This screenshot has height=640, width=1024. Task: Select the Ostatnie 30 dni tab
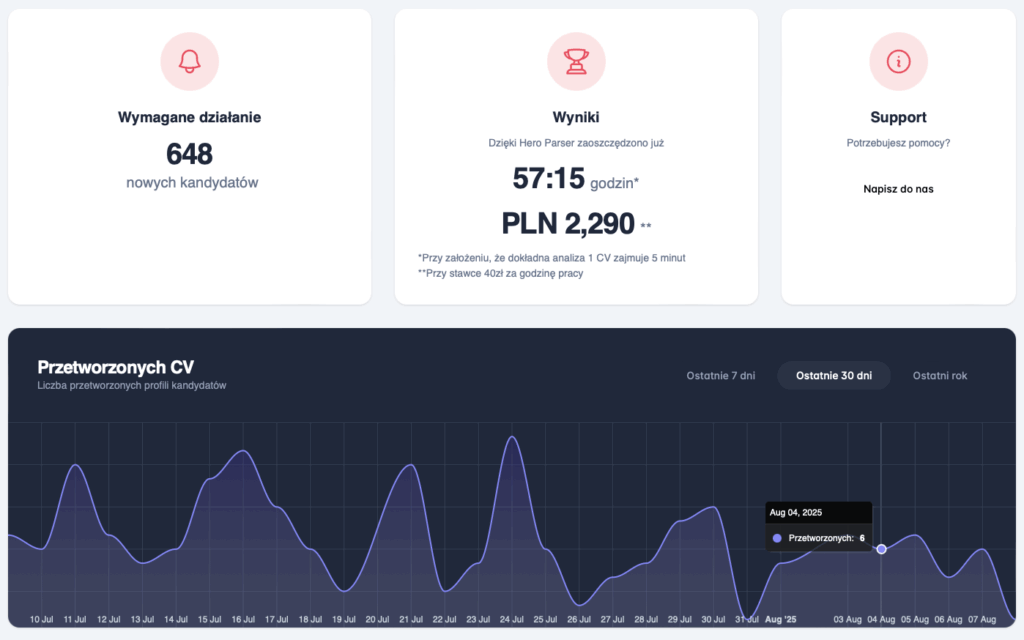pos(833,376)
